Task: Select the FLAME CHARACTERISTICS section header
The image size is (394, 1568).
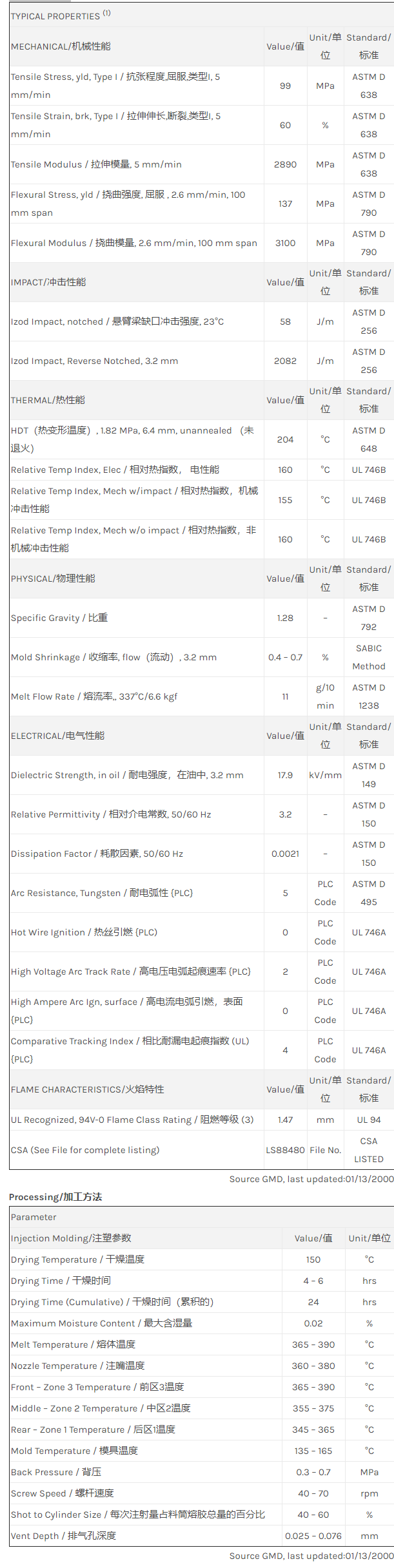Action: [87, 1089]
